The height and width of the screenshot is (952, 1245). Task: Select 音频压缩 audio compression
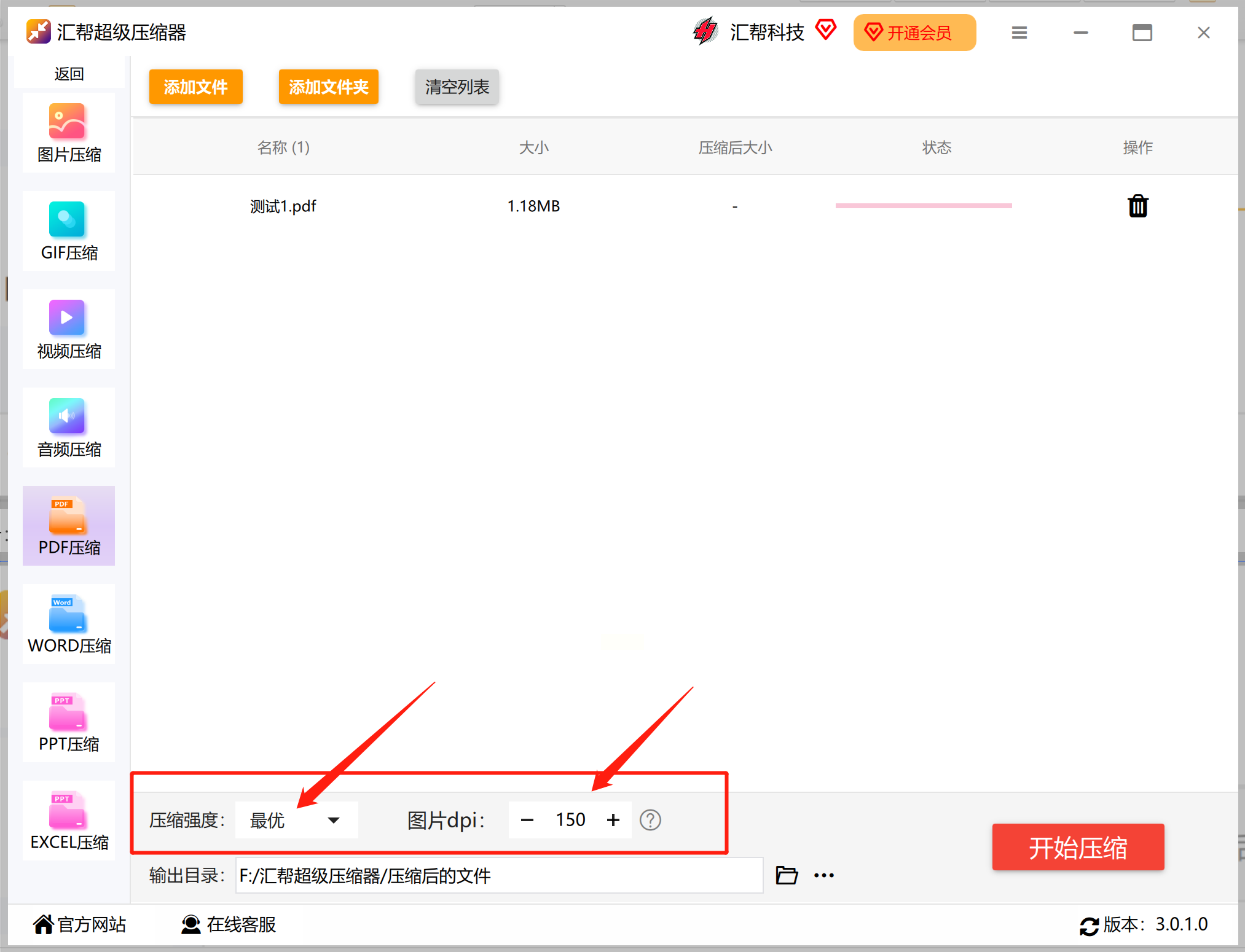69,428
